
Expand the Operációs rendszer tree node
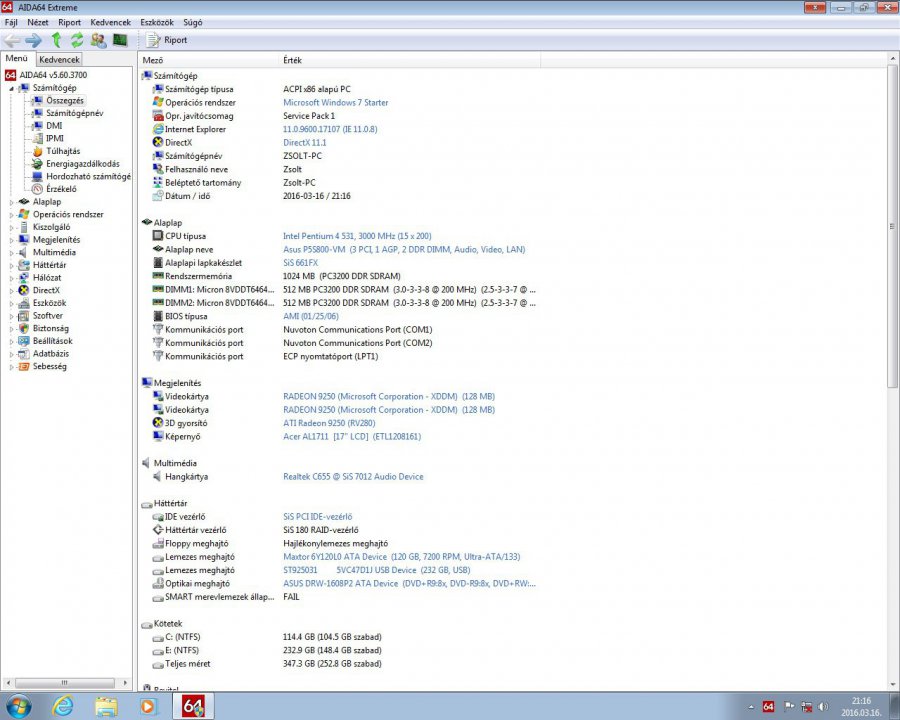[x=11, y=215]
